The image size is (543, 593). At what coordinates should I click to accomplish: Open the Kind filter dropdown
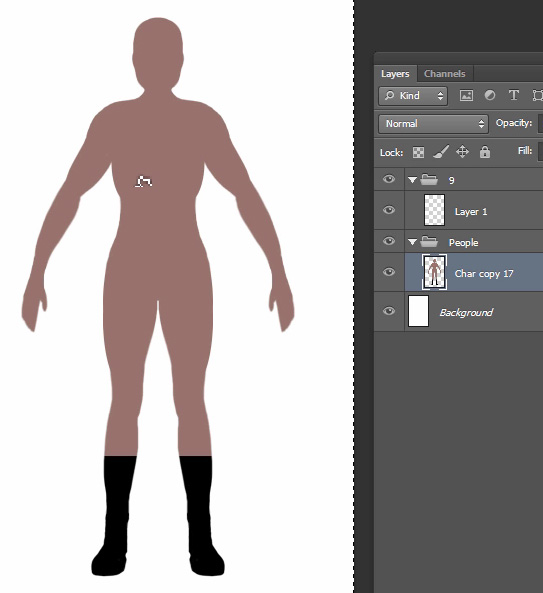(413, 96)
